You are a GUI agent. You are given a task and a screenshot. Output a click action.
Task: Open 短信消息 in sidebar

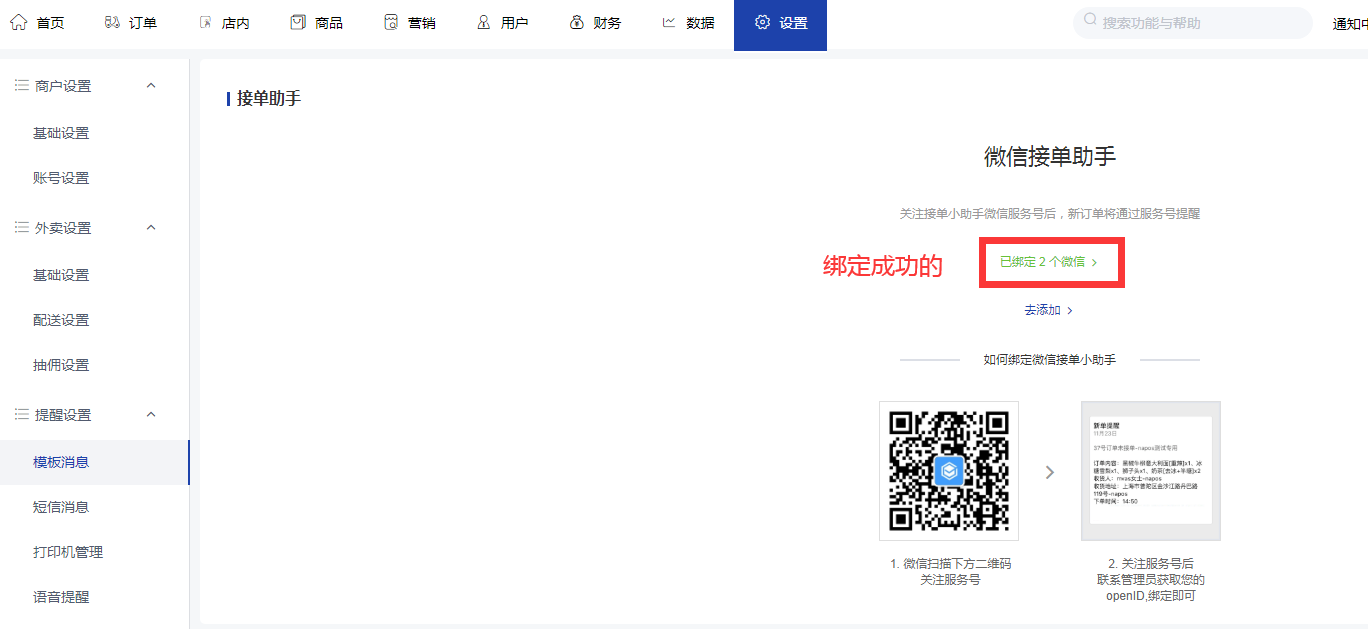tap(61, 507)
